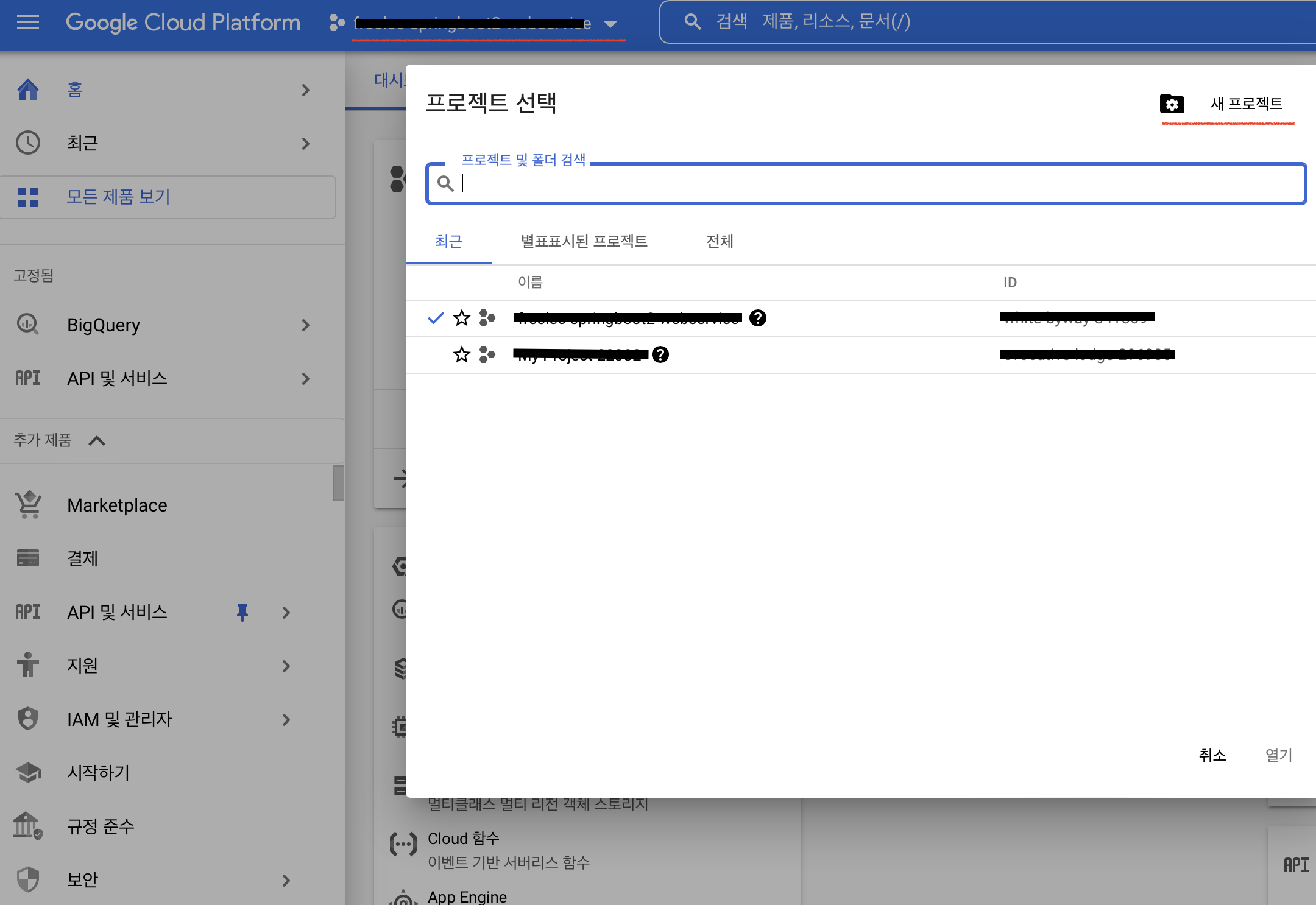Click the help icon beside the first project
Image resolution: width=1316 pixels, height=905 pixels.
pyautogui.click(x=757, y=318)
